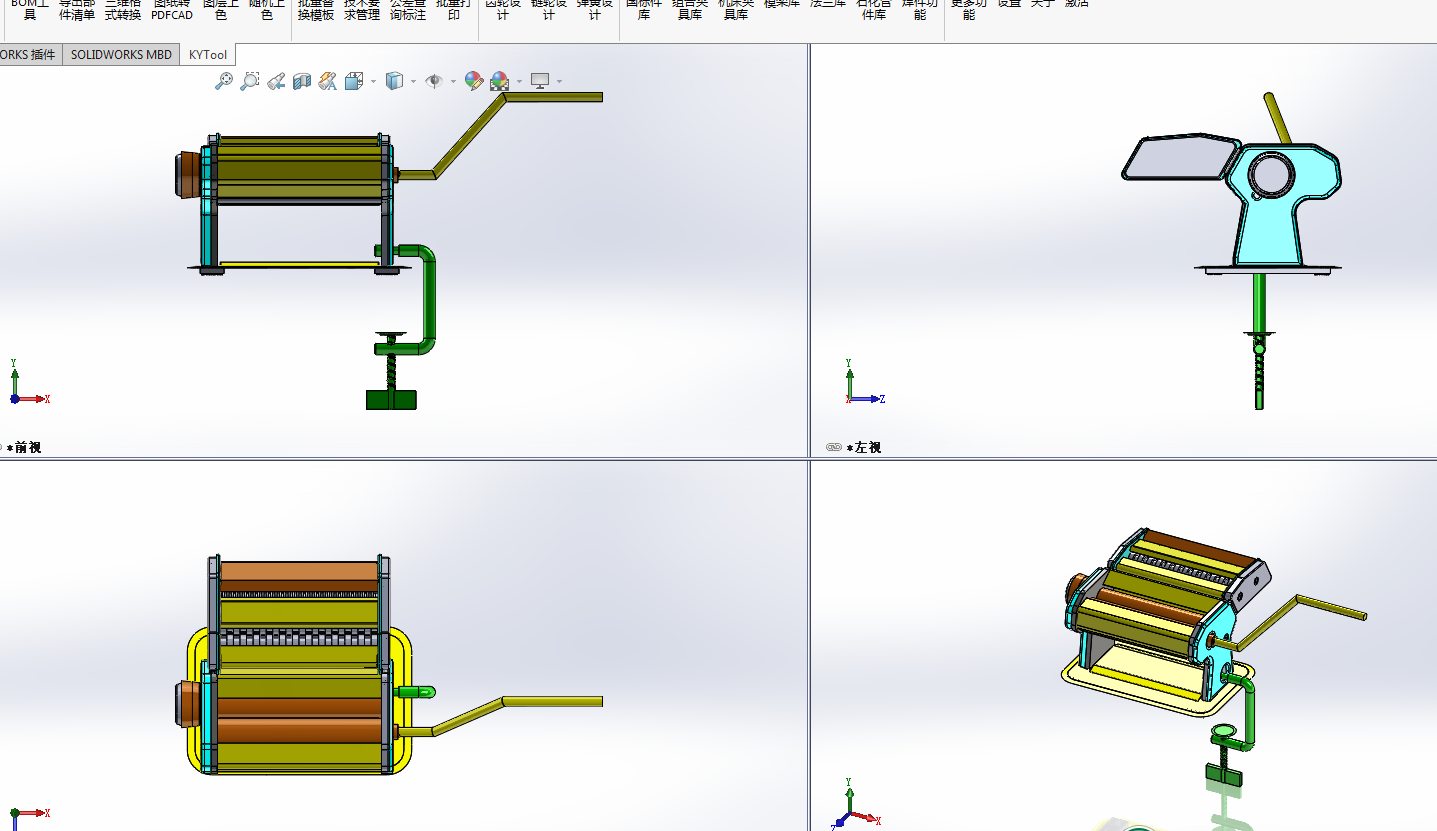Open 批量替换模板 tool
Viewport: 1437px width, 831px height.
pos(316,9)
